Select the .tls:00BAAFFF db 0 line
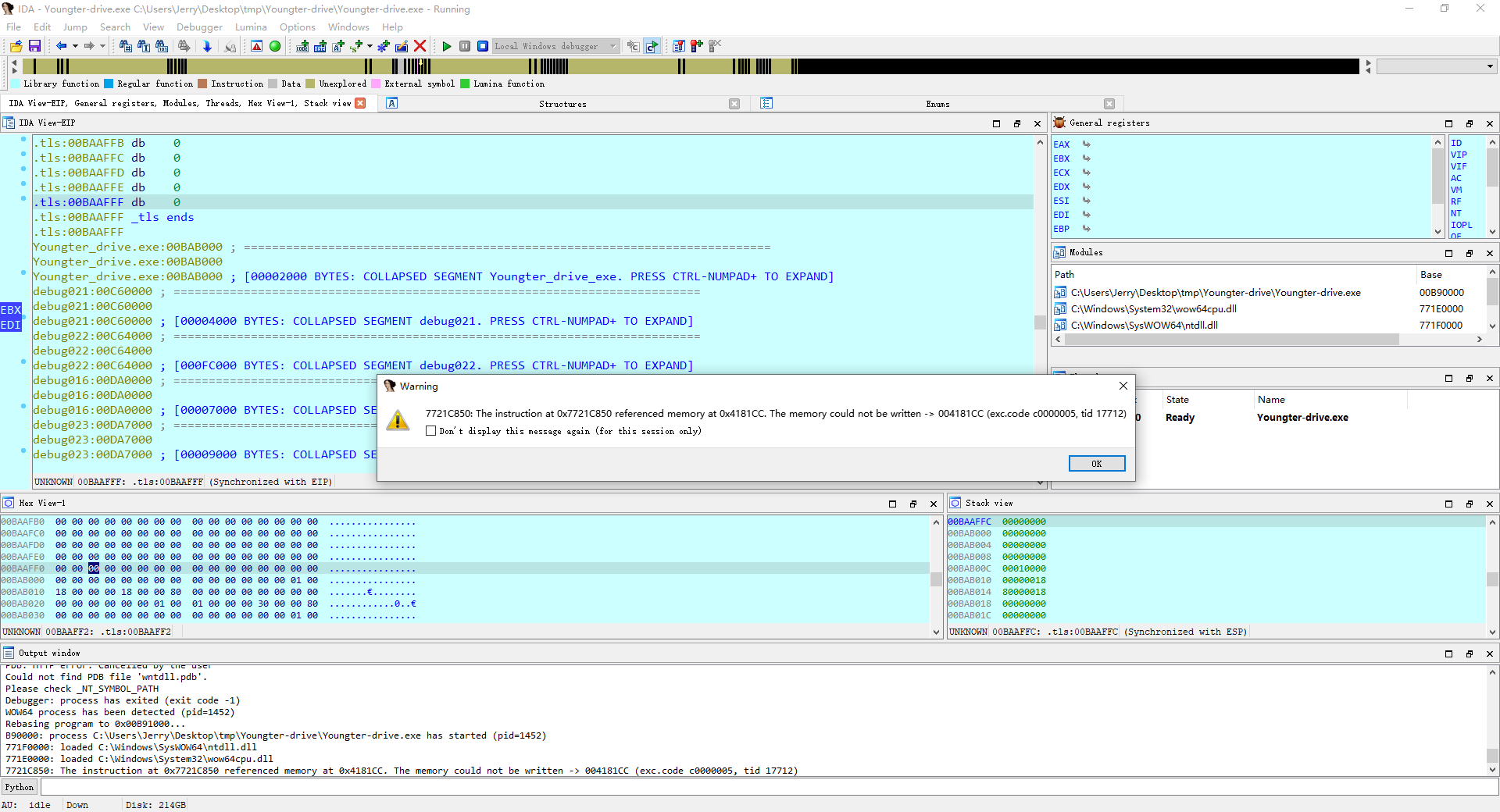 (533, 202)
